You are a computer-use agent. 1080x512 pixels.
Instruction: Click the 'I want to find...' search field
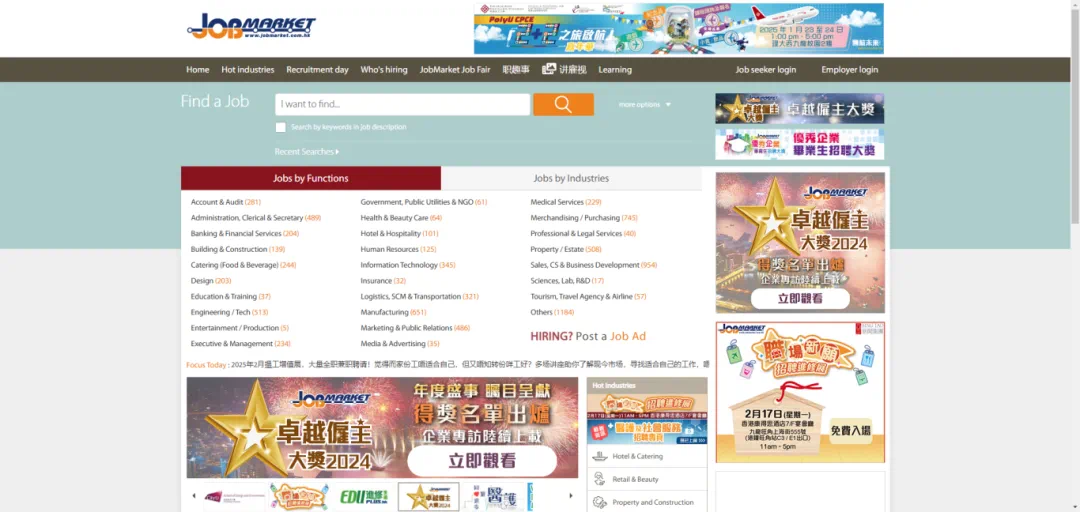coord(402,105)
